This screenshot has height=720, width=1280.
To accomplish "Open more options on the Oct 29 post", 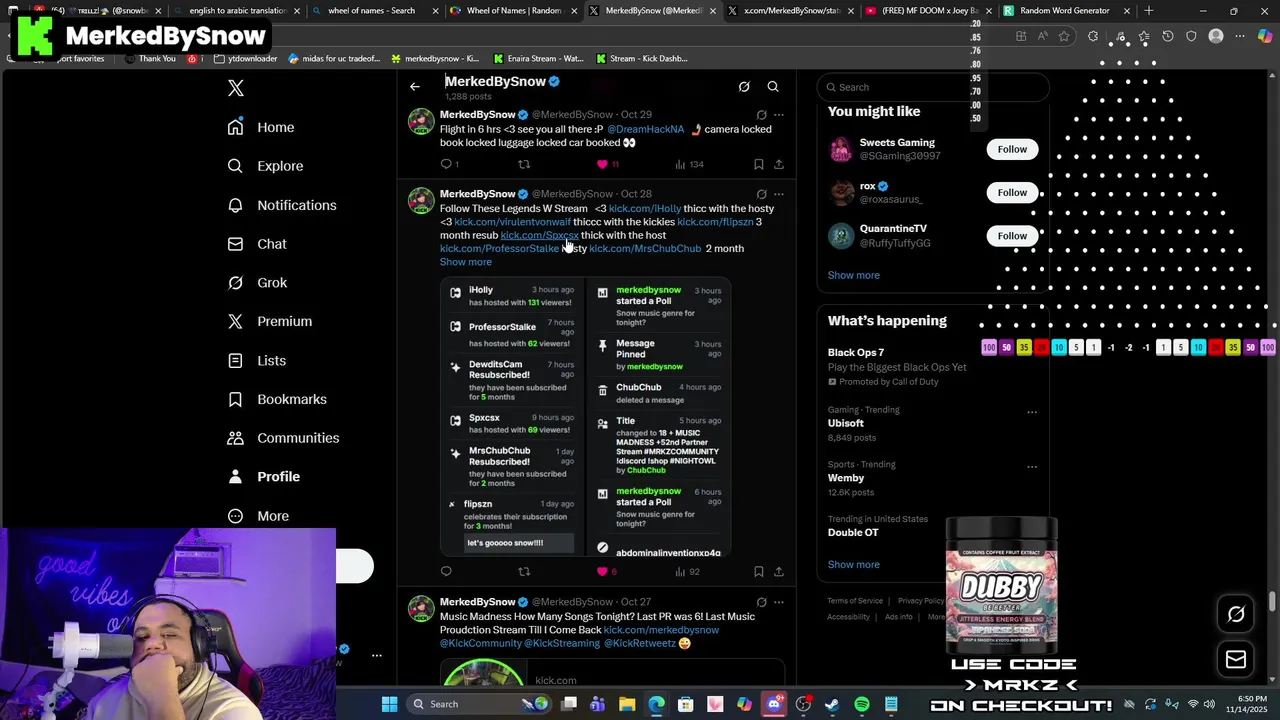I will tap(779, 115).
